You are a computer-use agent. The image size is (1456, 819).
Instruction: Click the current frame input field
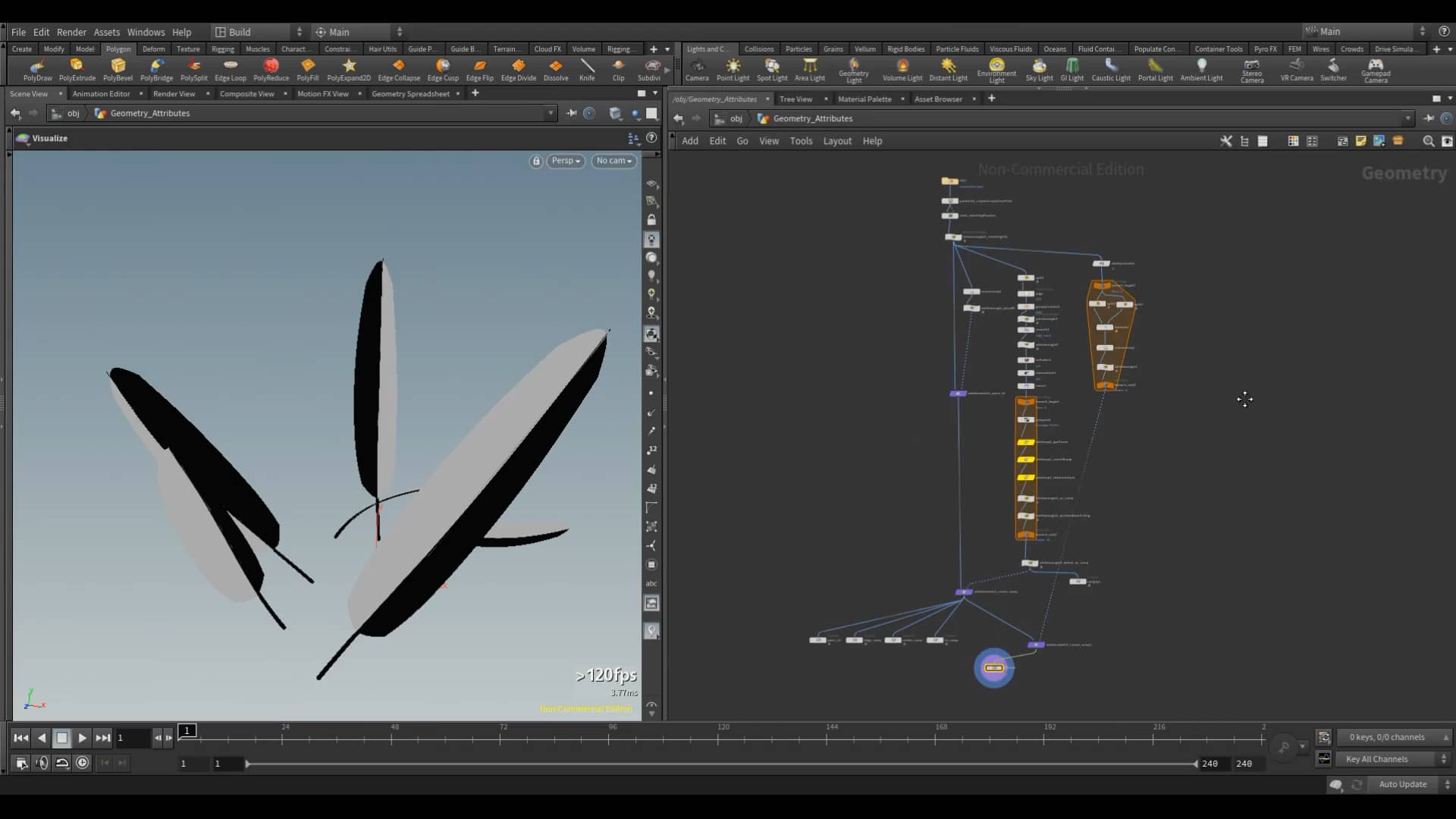pyautogui.click(x=133, y=738)
